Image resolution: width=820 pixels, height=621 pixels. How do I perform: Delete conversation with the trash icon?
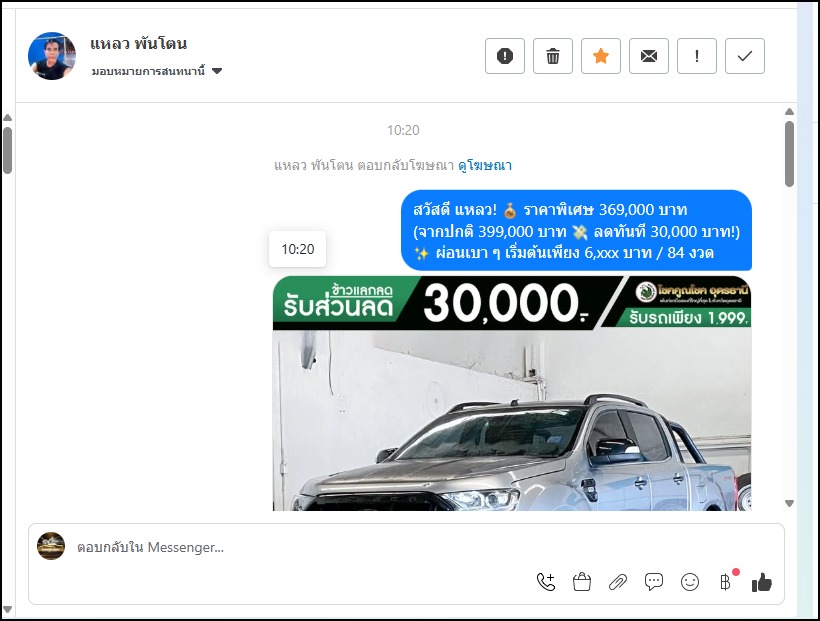click(553, 56)
